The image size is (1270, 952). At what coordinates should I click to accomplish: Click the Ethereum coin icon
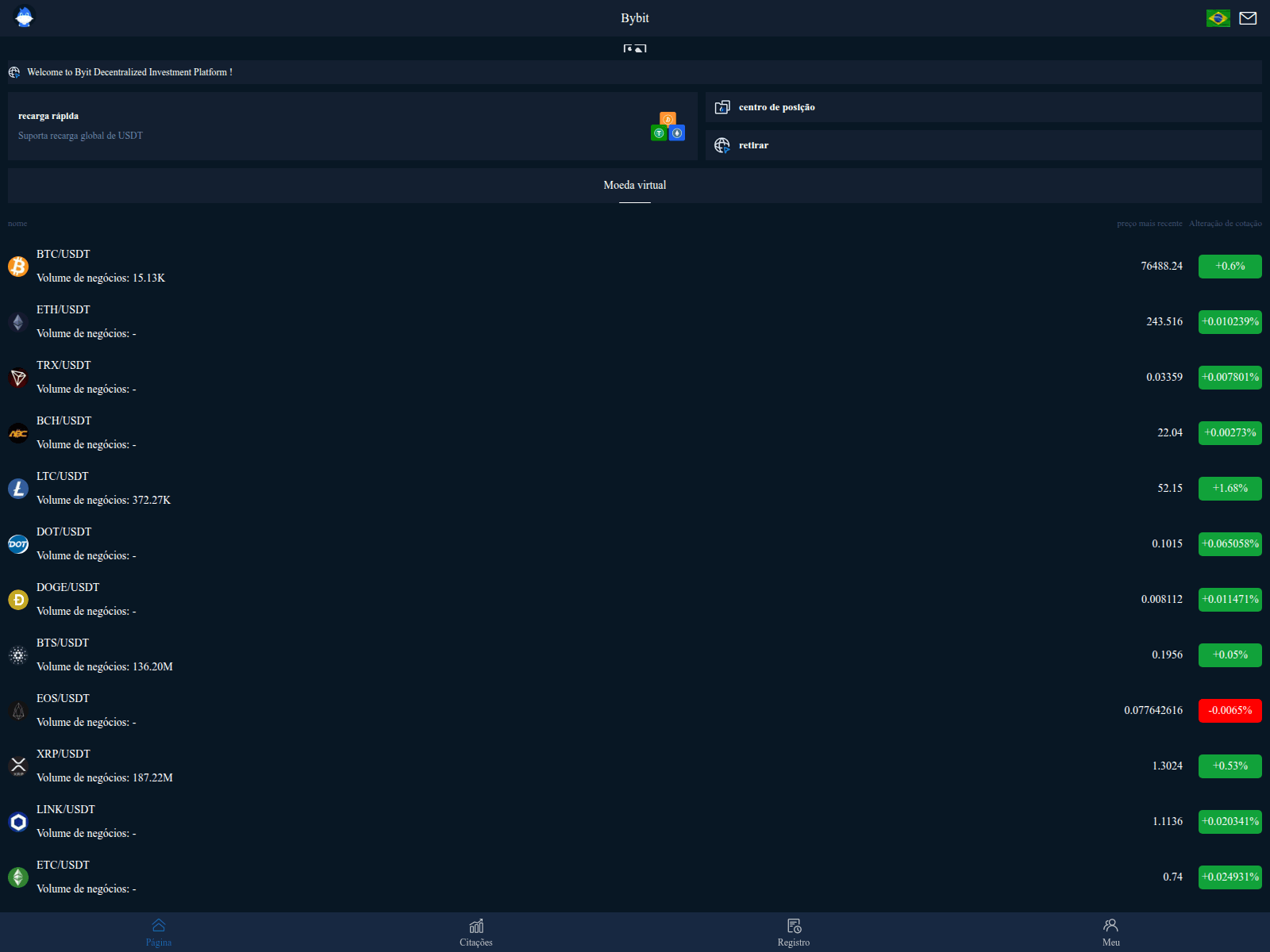tap(18, 322)
